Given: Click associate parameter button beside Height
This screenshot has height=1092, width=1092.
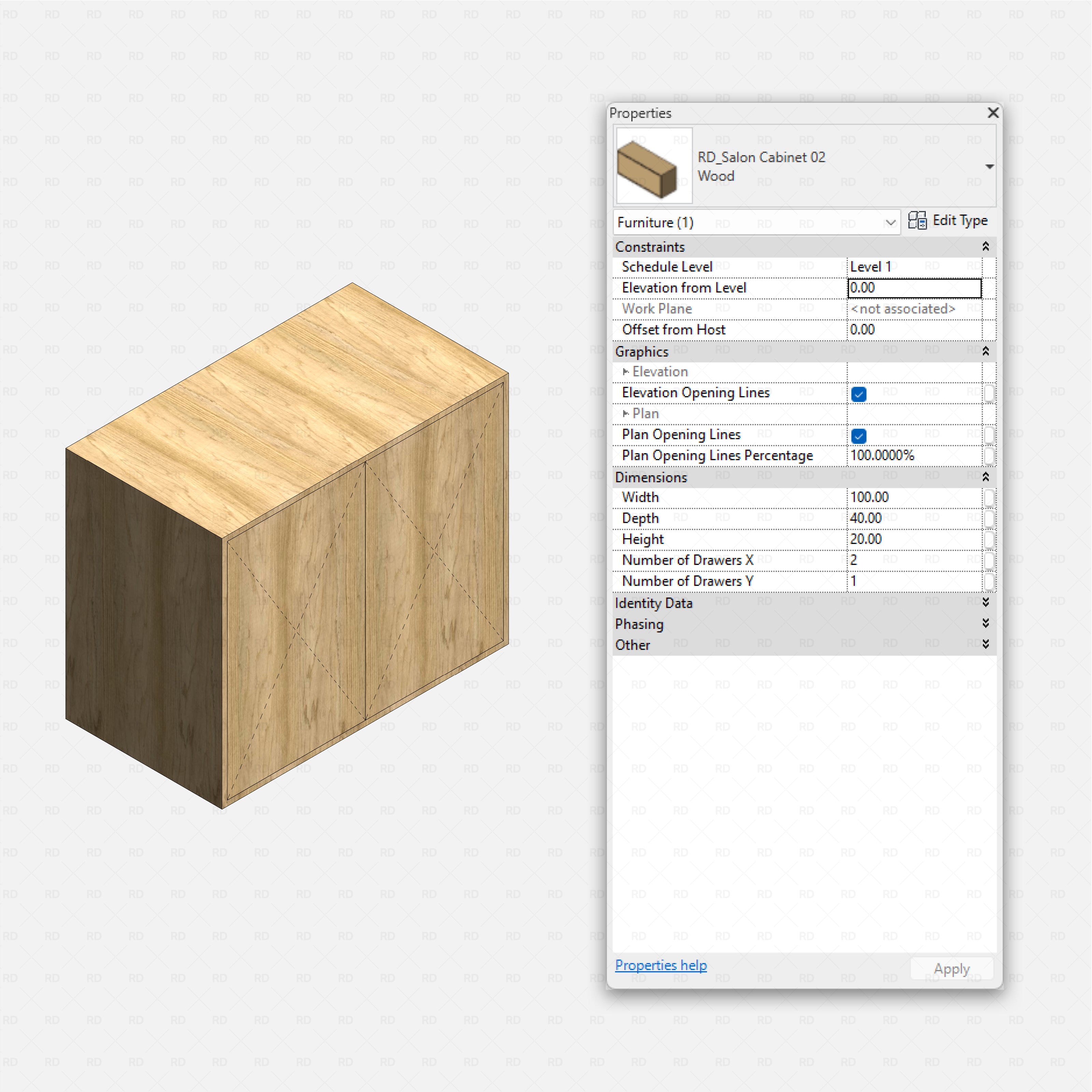Looking at the screenshot, I should 989,539.
